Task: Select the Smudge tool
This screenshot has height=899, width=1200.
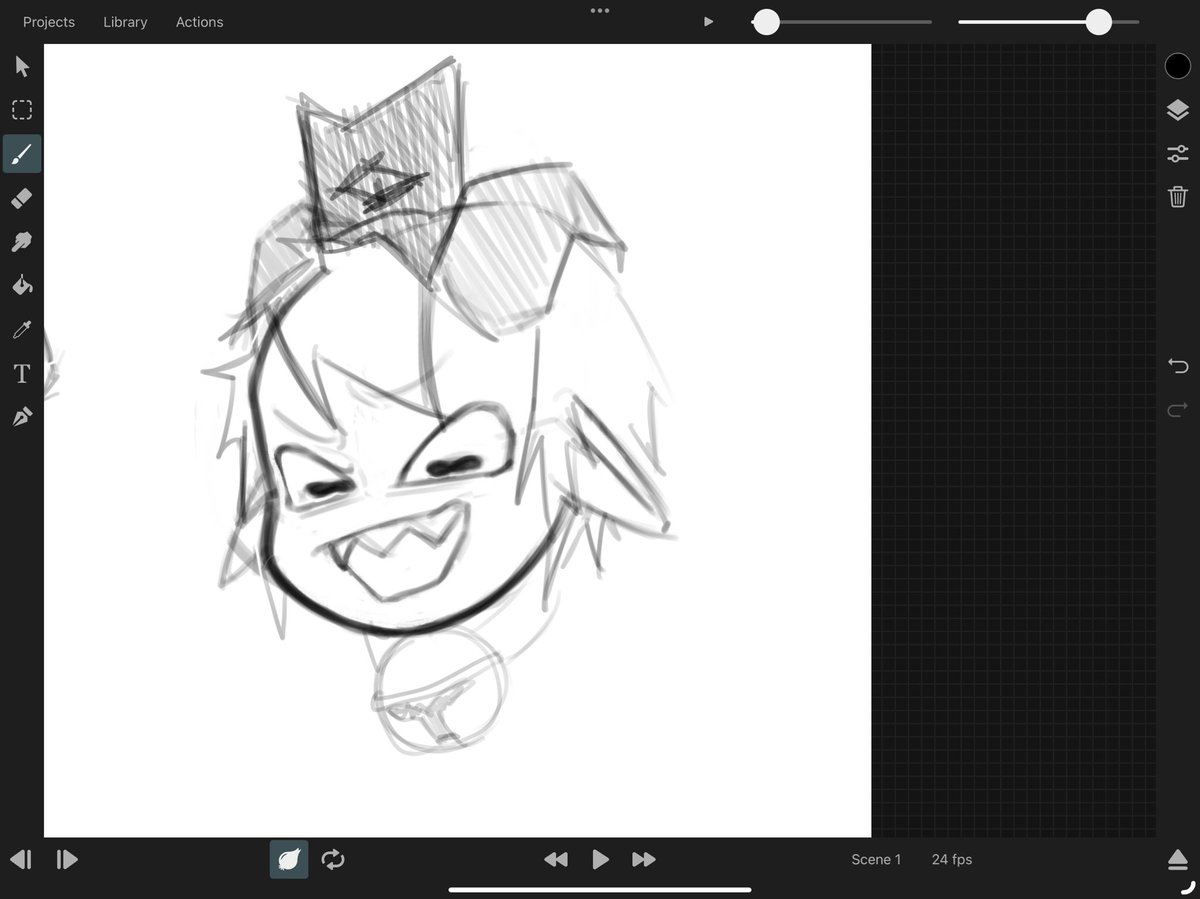Action: 22,242
